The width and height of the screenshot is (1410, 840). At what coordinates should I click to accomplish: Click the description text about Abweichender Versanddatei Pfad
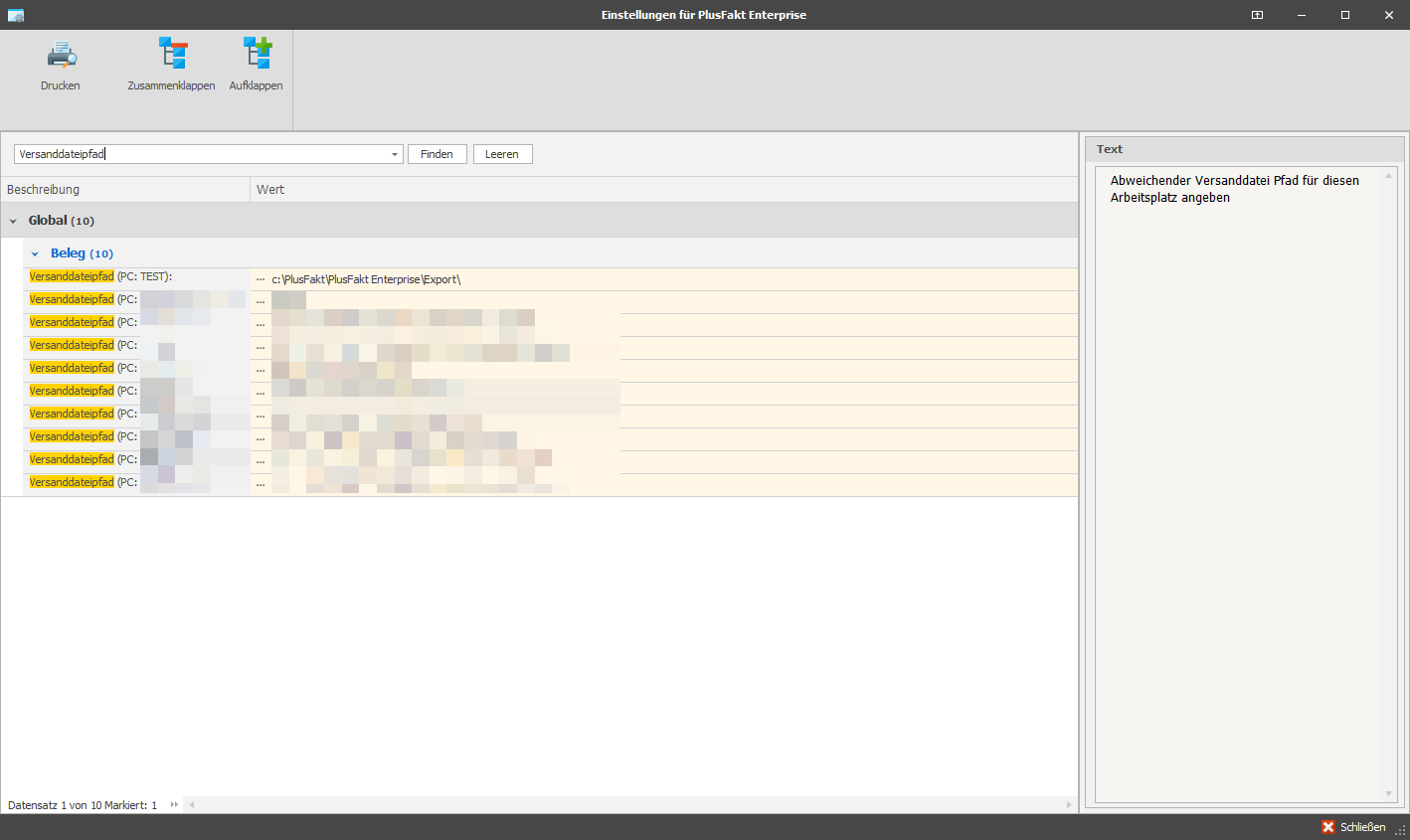1234,189
